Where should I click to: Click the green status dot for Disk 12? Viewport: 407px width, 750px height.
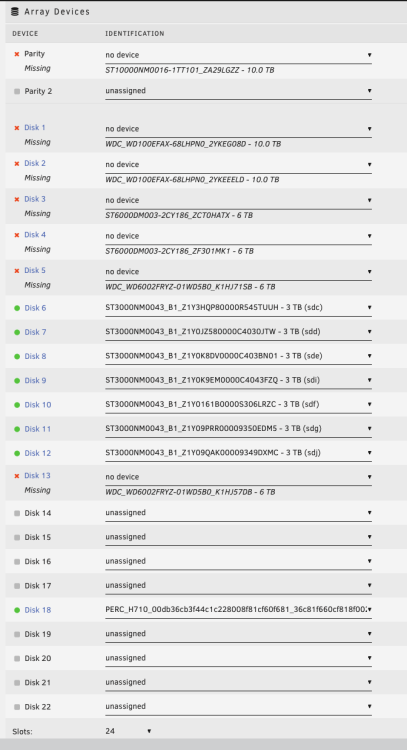tap(17, 453)
